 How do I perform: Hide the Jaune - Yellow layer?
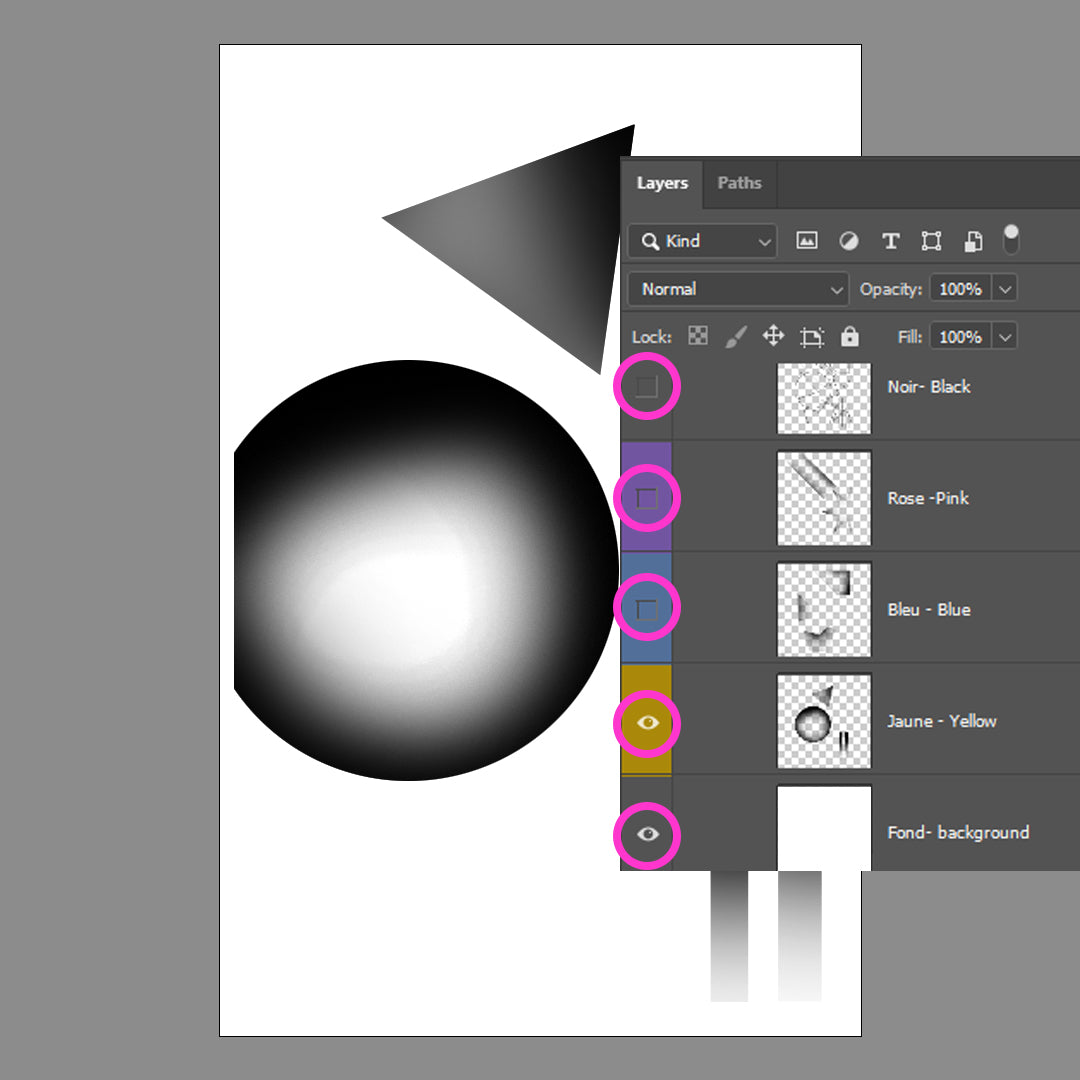pyautogui.click(x=647, y=721)
